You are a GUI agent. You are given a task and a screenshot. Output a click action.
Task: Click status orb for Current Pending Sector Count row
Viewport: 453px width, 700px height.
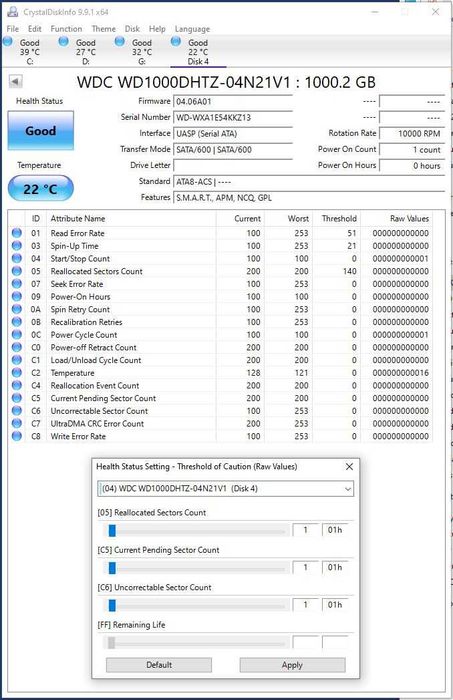[x=17, y=398]
